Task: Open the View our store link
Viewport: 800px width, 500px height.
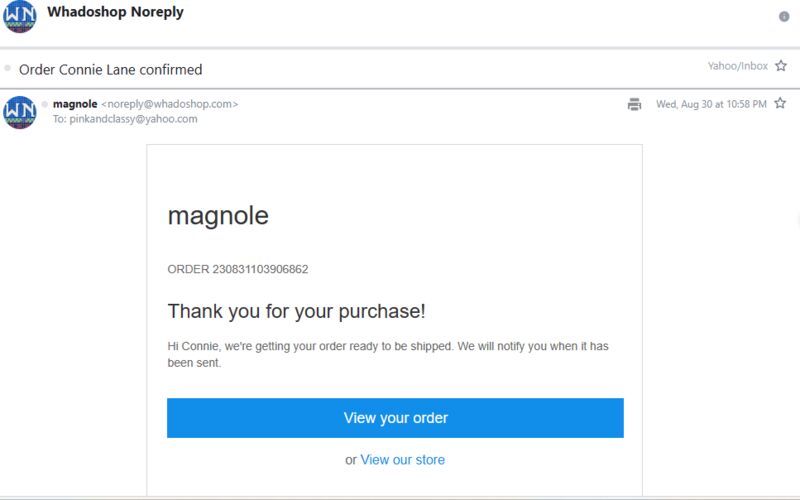Action: click(403, 460)
